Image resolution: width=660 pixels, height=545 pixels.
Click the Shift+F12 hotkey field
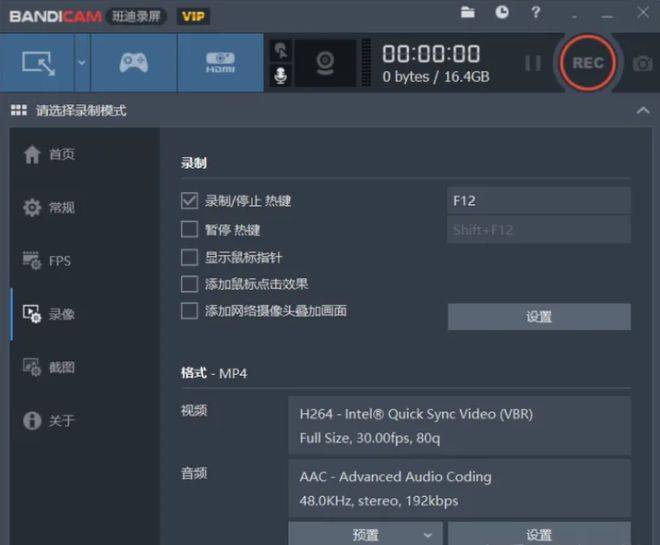539,230
